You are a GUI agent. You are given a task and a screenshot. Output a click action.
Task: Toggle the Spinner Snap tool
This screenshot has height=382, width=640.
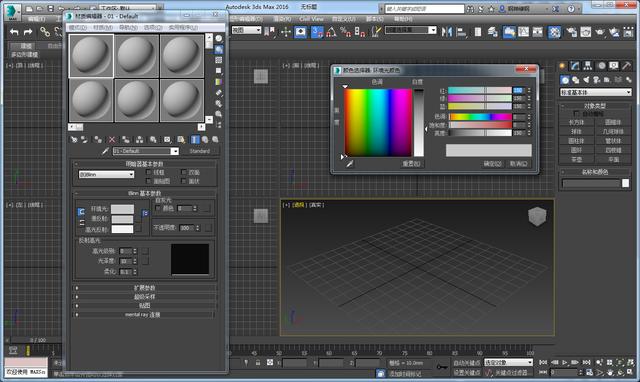click(360, 32)
